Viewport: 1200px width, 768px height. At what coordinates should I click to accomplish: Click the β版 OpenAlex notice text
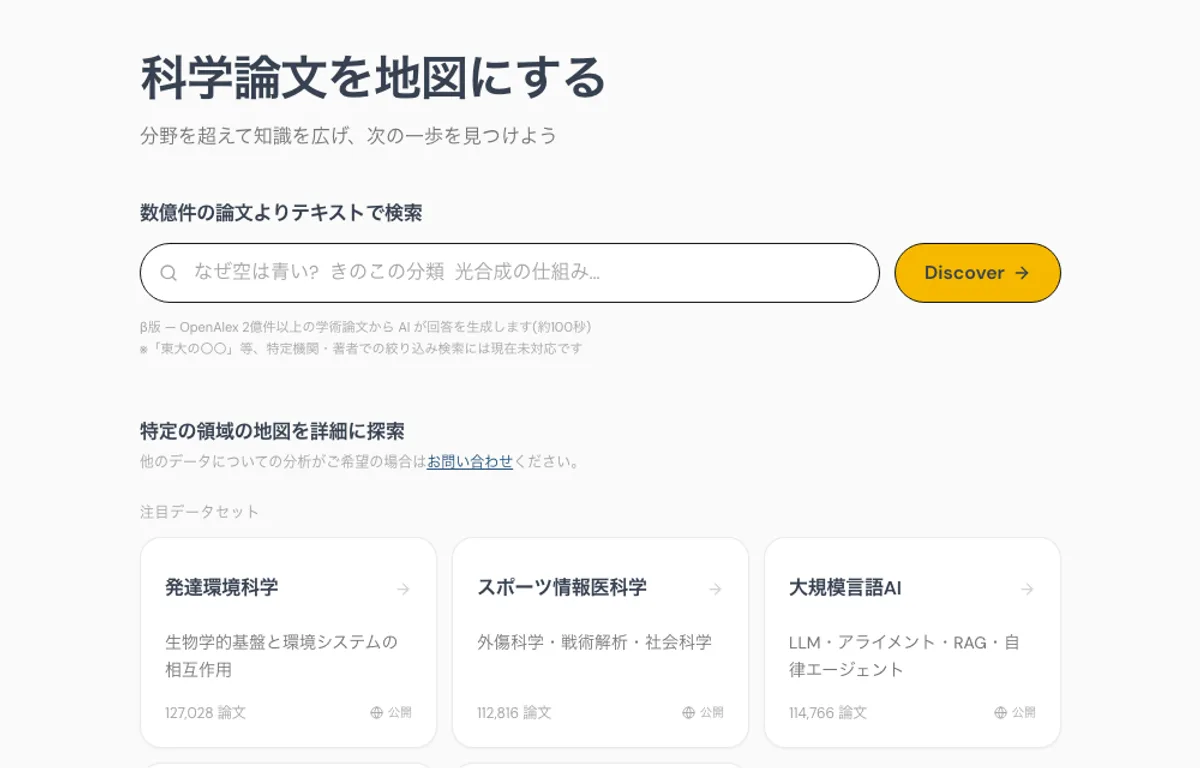coord(366,327)
